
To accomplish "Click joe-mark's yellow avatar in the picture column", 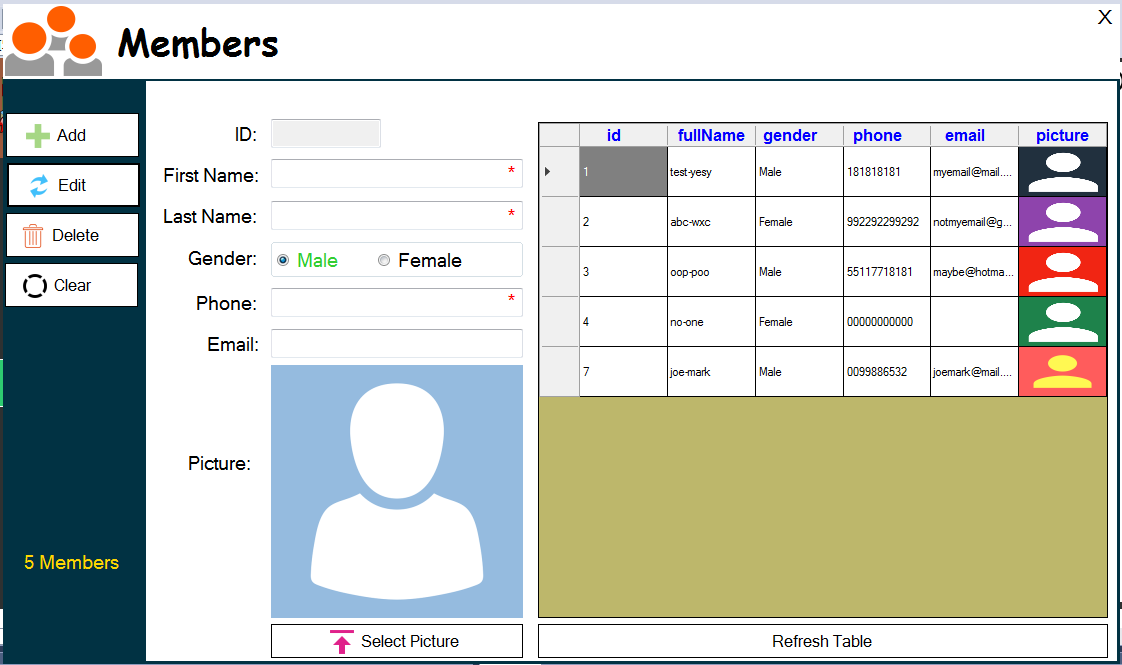I will [1062, 371].
